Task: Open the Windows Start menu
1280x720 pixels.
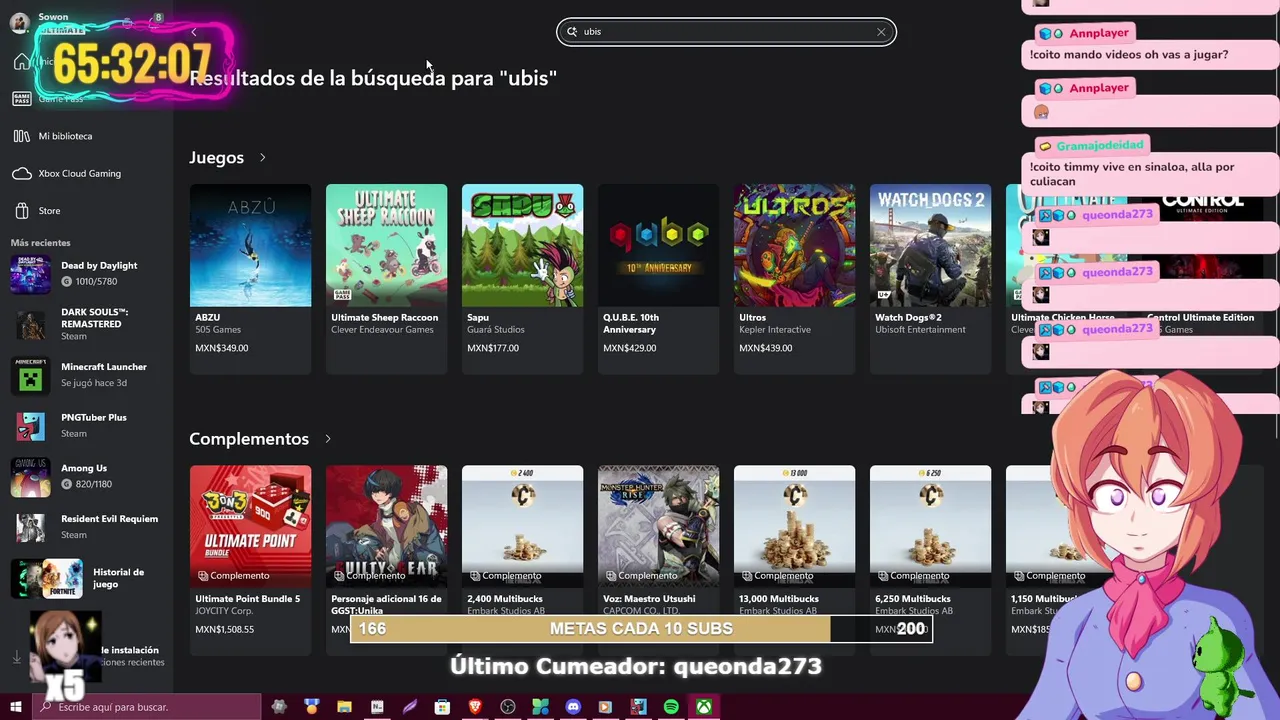Action: [x=15, y=707]
